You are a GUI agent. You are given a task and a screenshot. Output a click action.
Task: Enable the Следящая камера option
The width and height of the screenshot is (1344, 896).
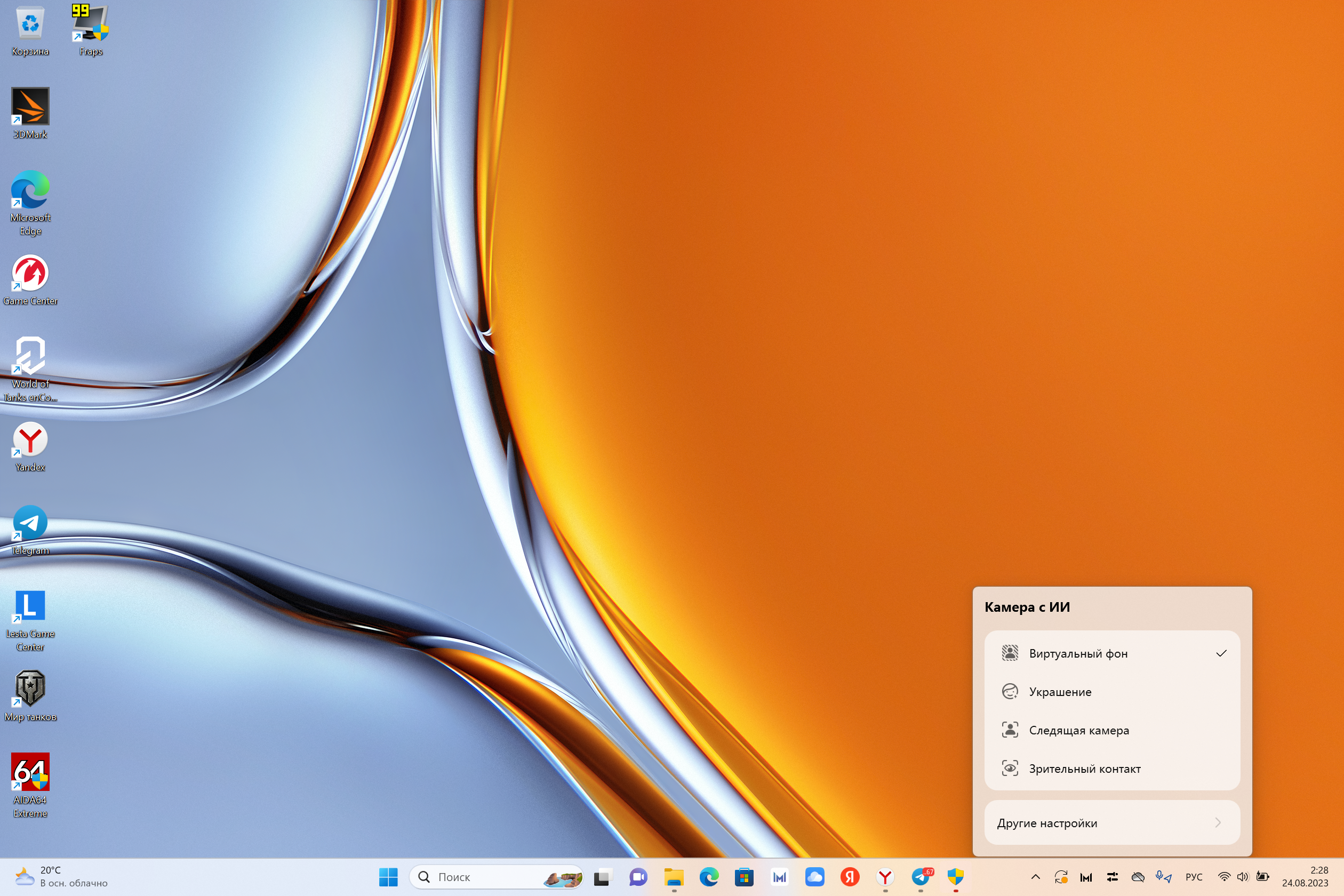pyautogui.click(x=1112, y=730)
